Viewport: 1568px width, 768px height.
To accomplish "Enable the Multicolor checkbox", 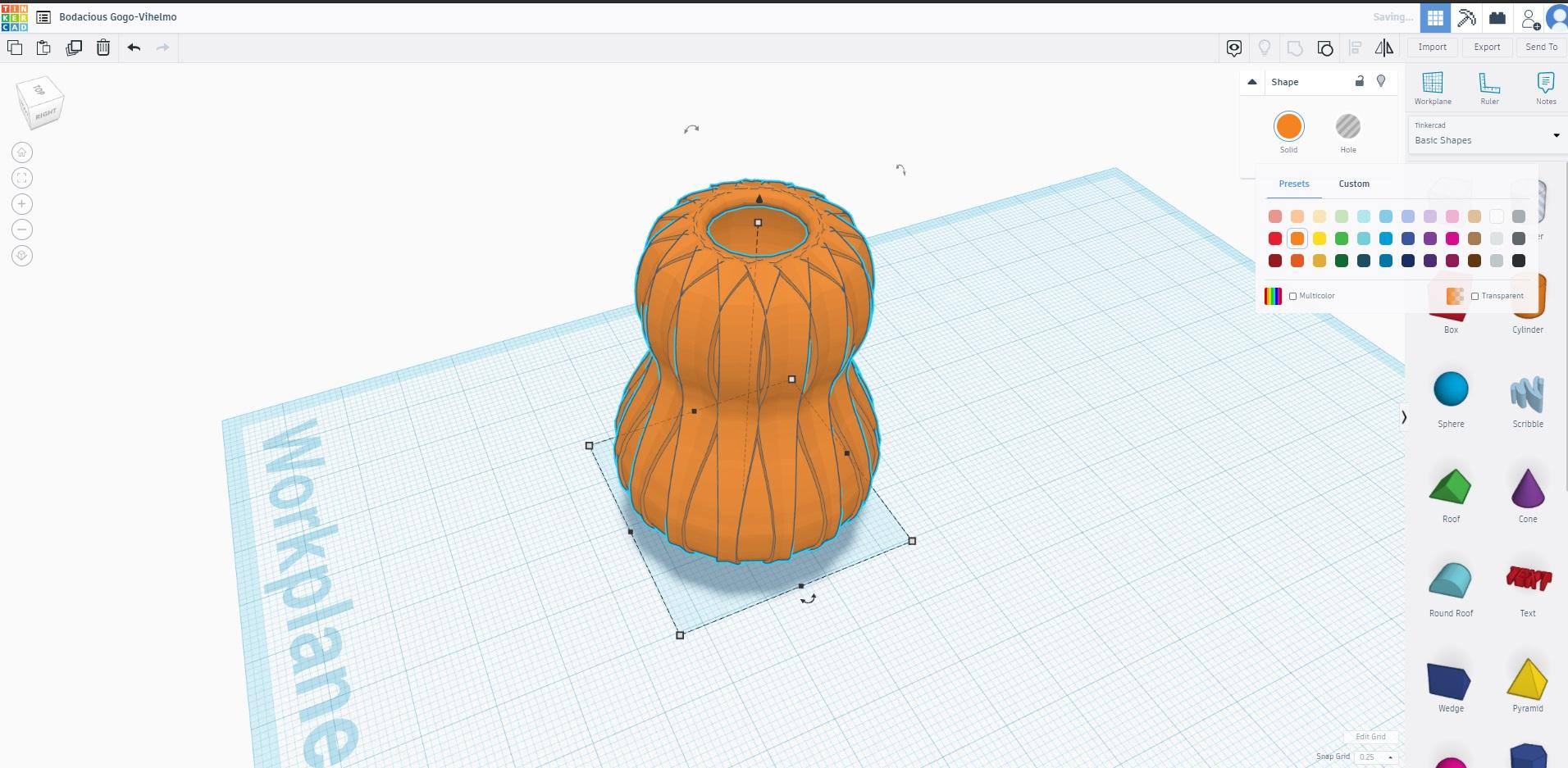I will (1293, 296).
